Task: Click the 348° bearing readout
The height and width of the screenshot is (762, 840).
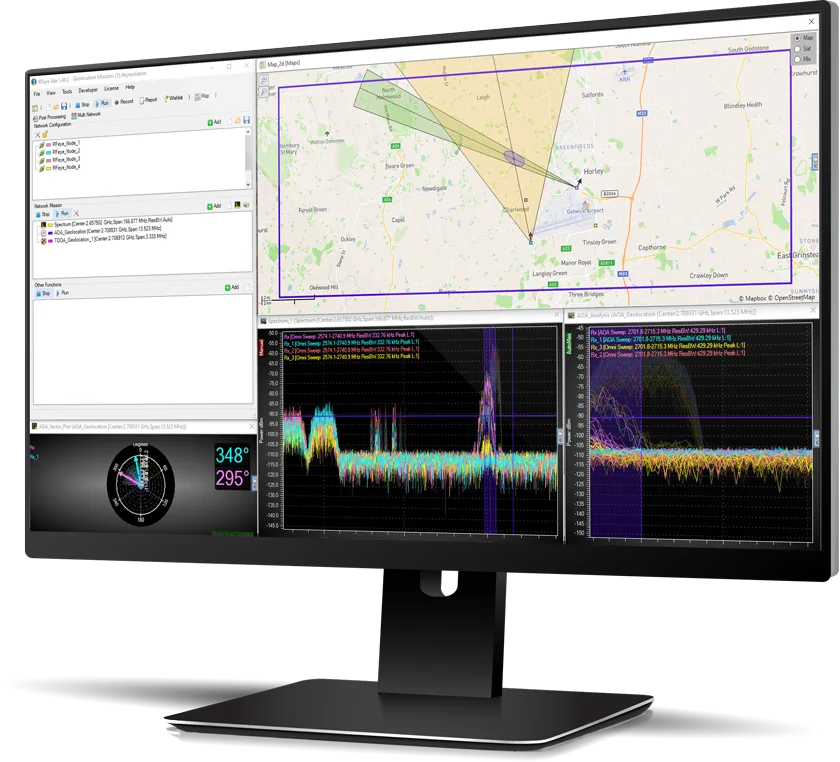Action: 232,455
